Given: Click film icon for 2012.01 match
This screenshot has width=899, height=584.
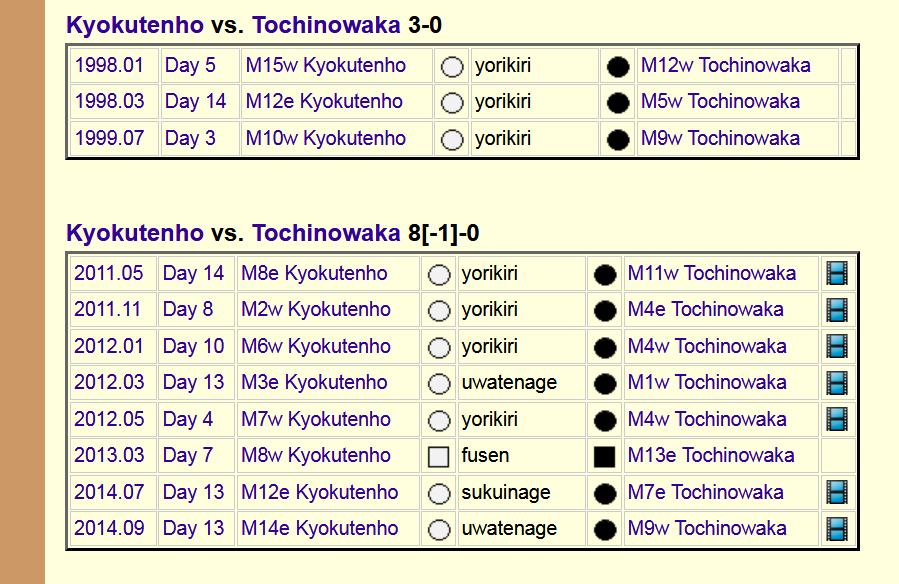Looking at the screenshot, I should click(836, 346).
